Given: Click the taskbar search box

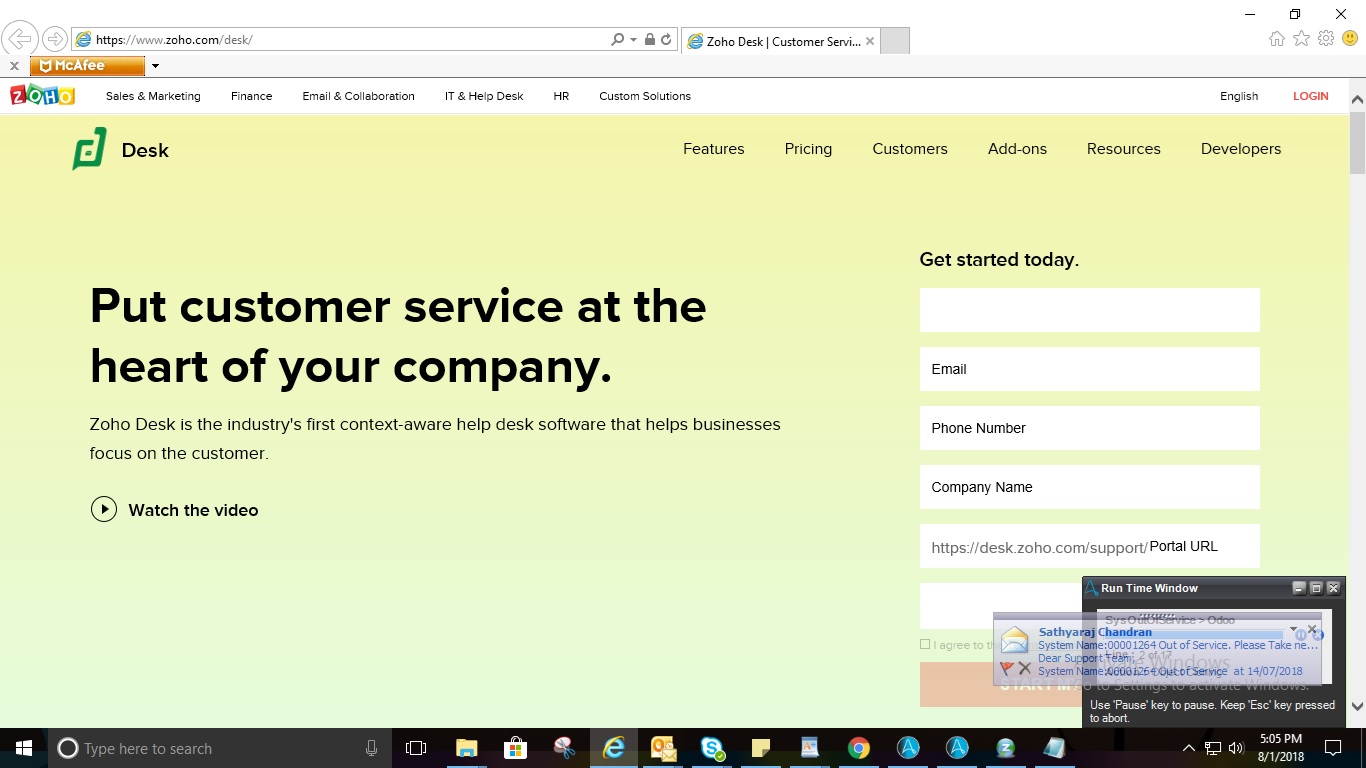Looking at the screenshot, I should (x=218, y=748).
